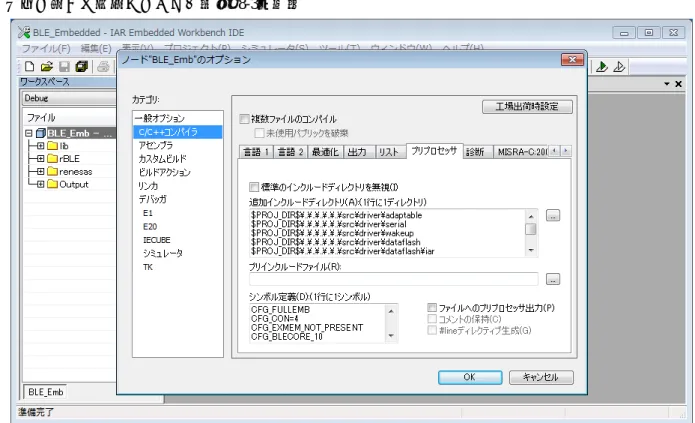Open the workspace panel dropdown arrow

point(667,84)
